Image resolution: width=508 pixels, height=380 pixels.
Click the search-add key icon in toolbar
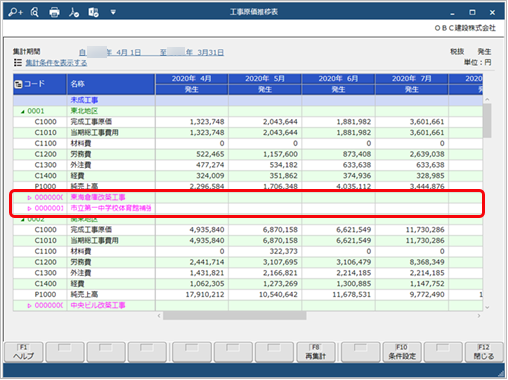click(15, 12)
